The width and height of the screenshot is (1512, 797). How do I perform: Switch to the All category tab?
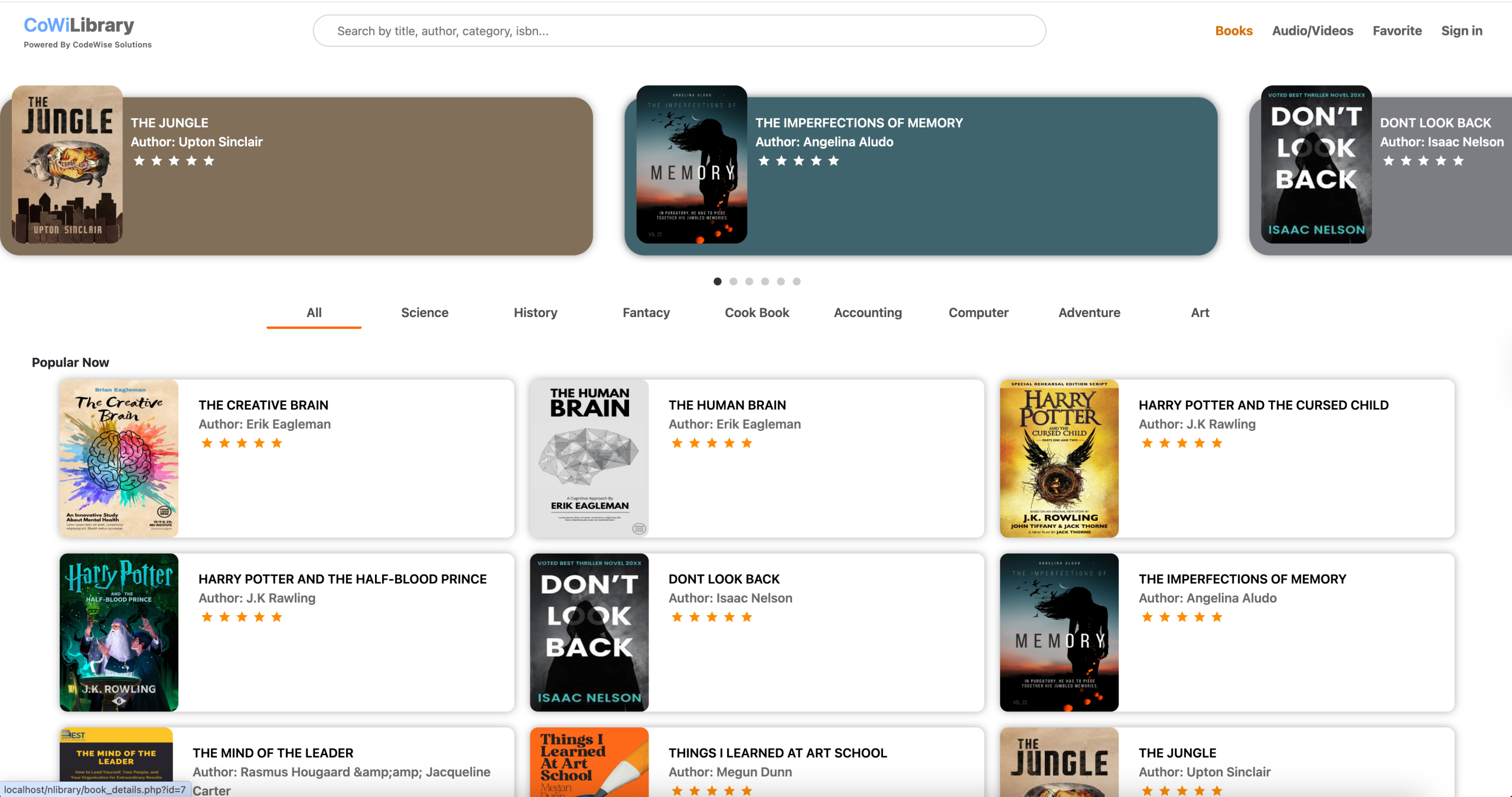314,313
